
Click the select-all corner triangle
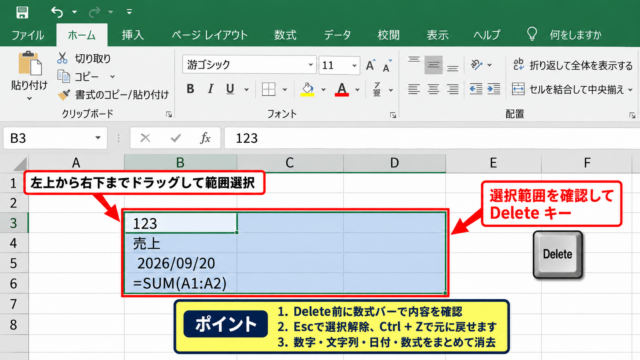[x=20, y=163]
